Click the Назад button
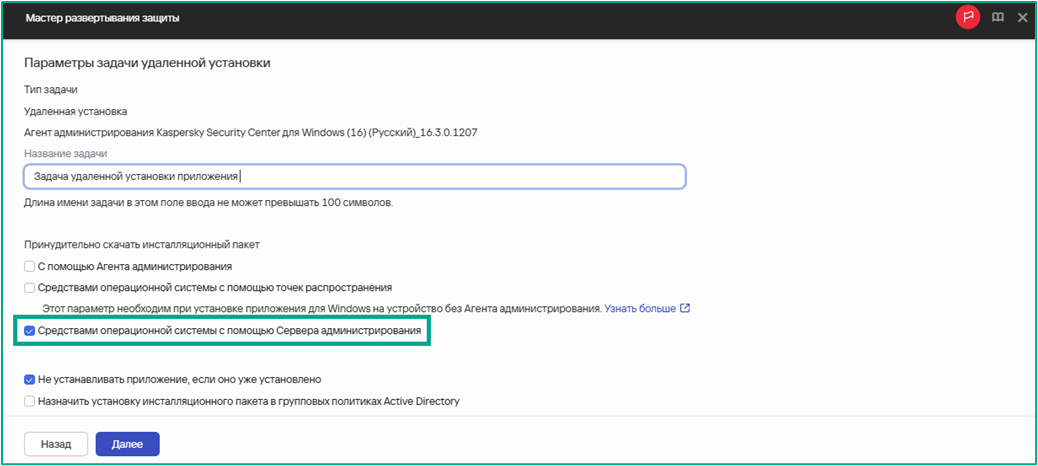 56,444
